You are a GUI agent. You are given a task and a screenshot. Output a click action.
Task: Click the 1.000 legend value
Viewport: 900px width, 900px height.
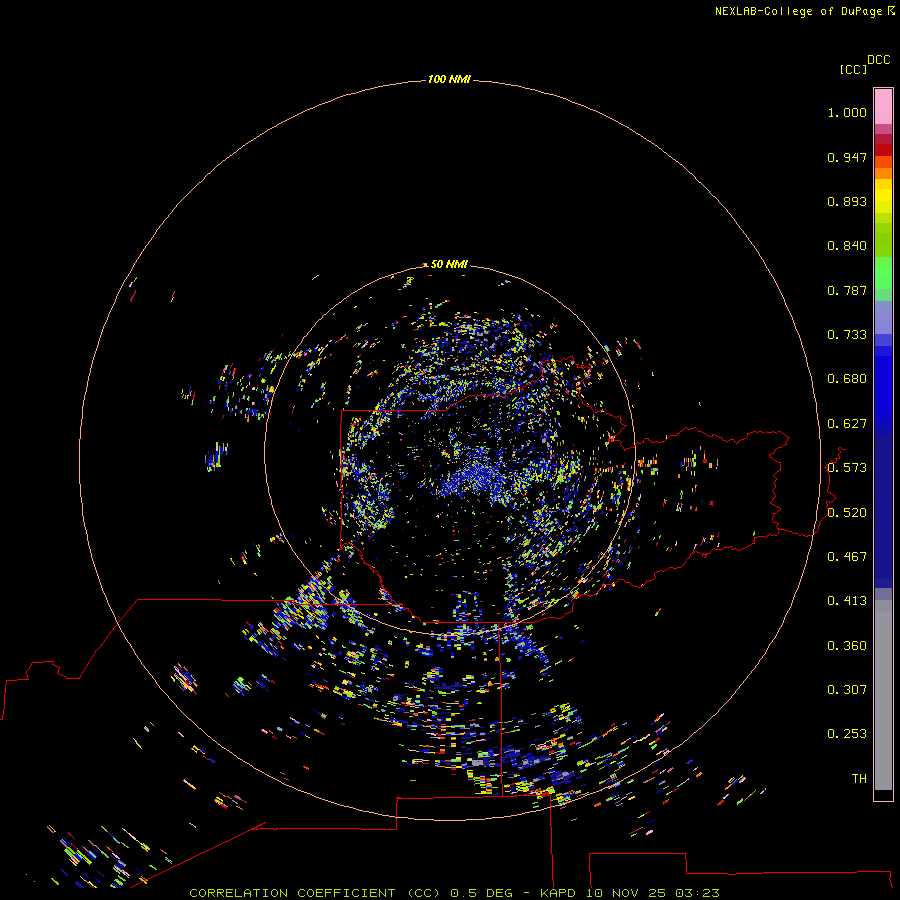click(847, 112)
